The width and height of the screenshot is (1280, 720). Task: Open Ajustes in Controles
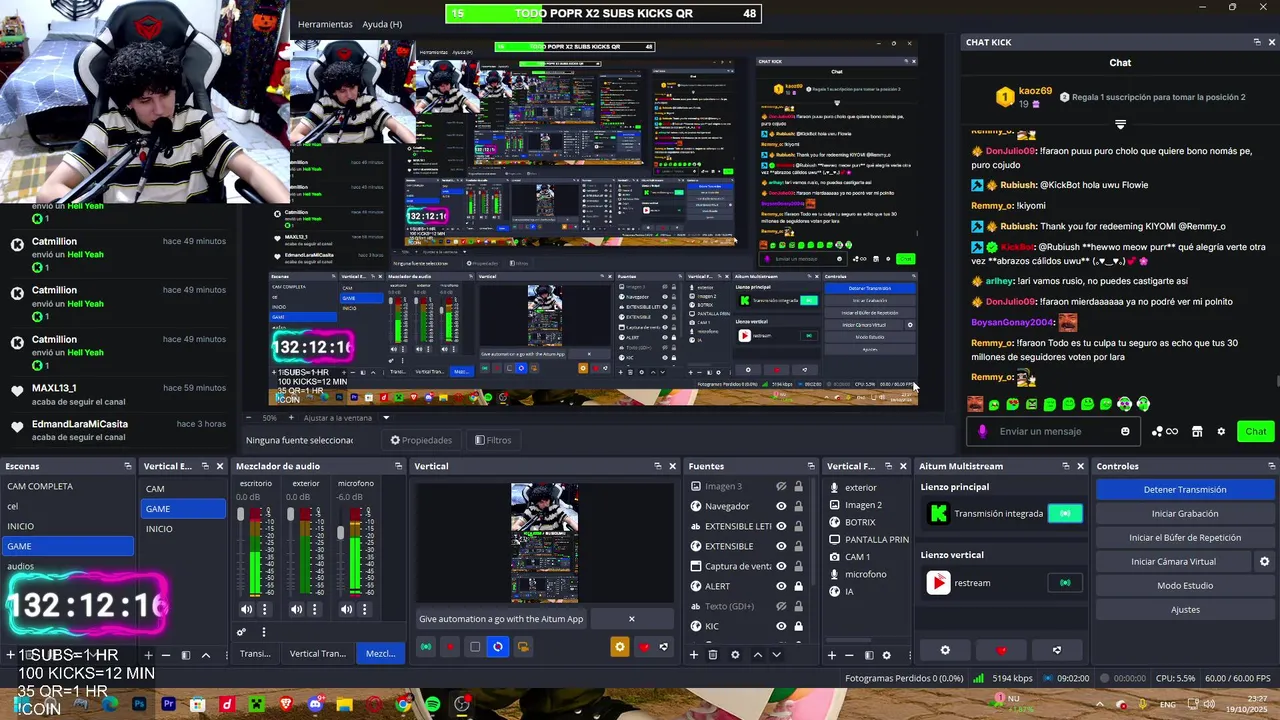(1184, 610)
